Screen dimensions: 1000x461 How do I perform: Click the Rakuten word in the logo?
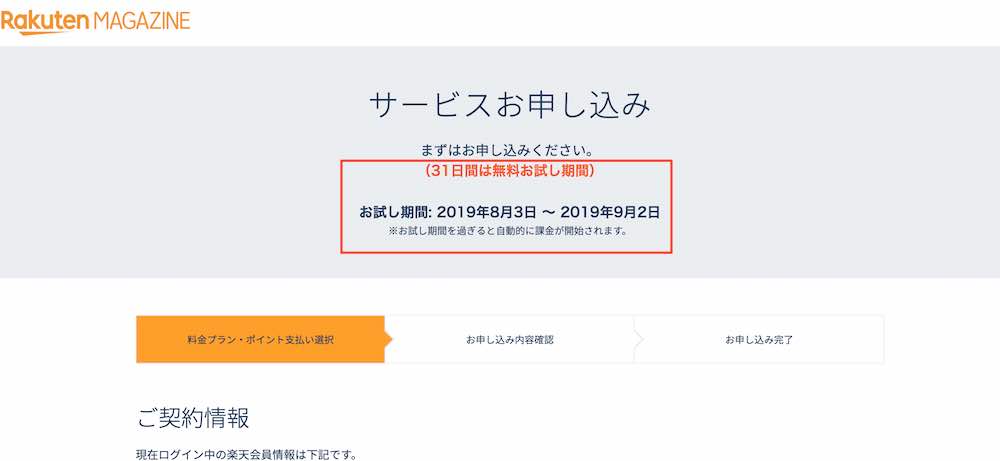[x=45, y=22]
